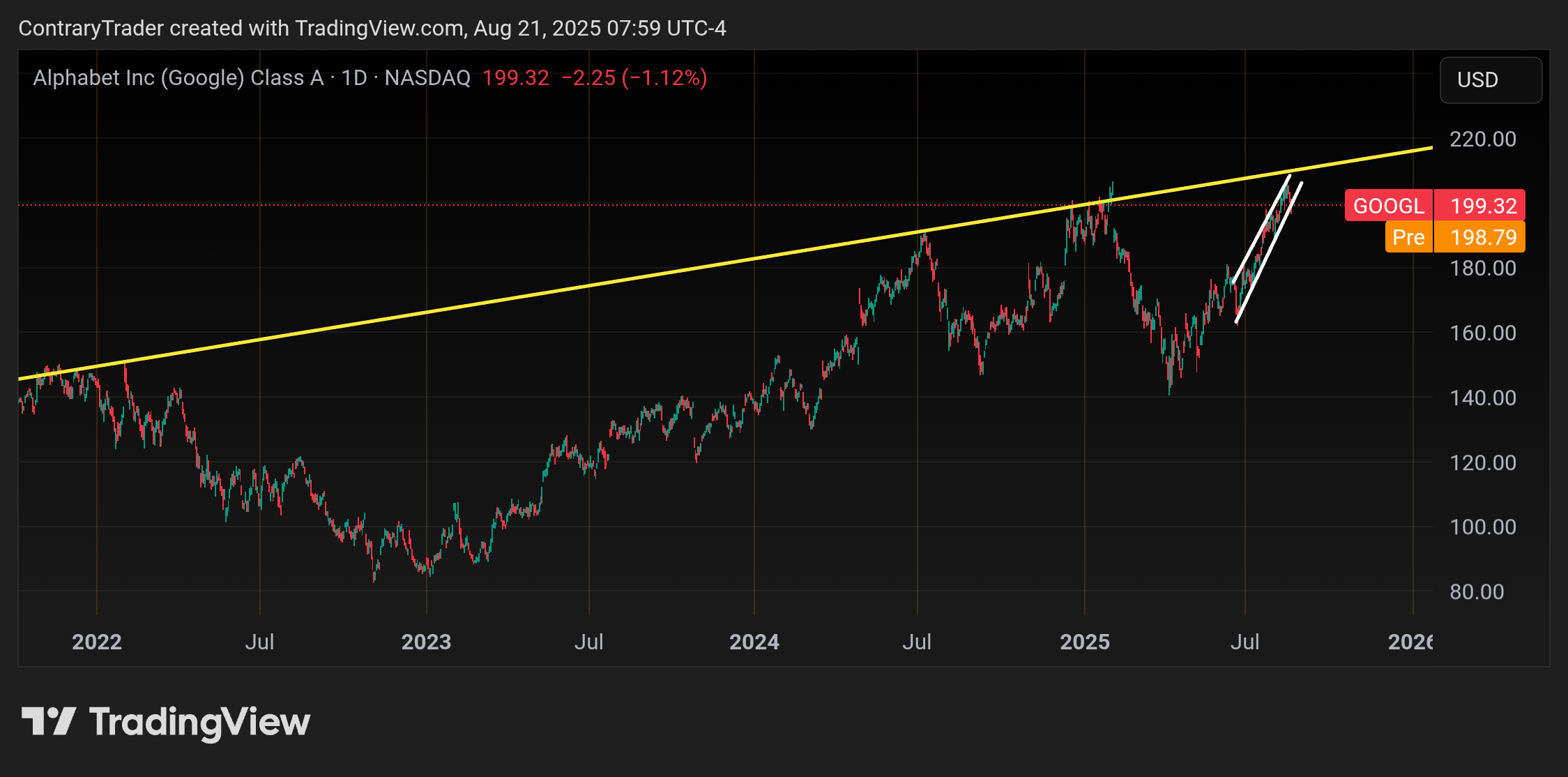1568x777 pixels.
Task: Click the 140.00 price axis label
Action: click(x=1483, y=398)
